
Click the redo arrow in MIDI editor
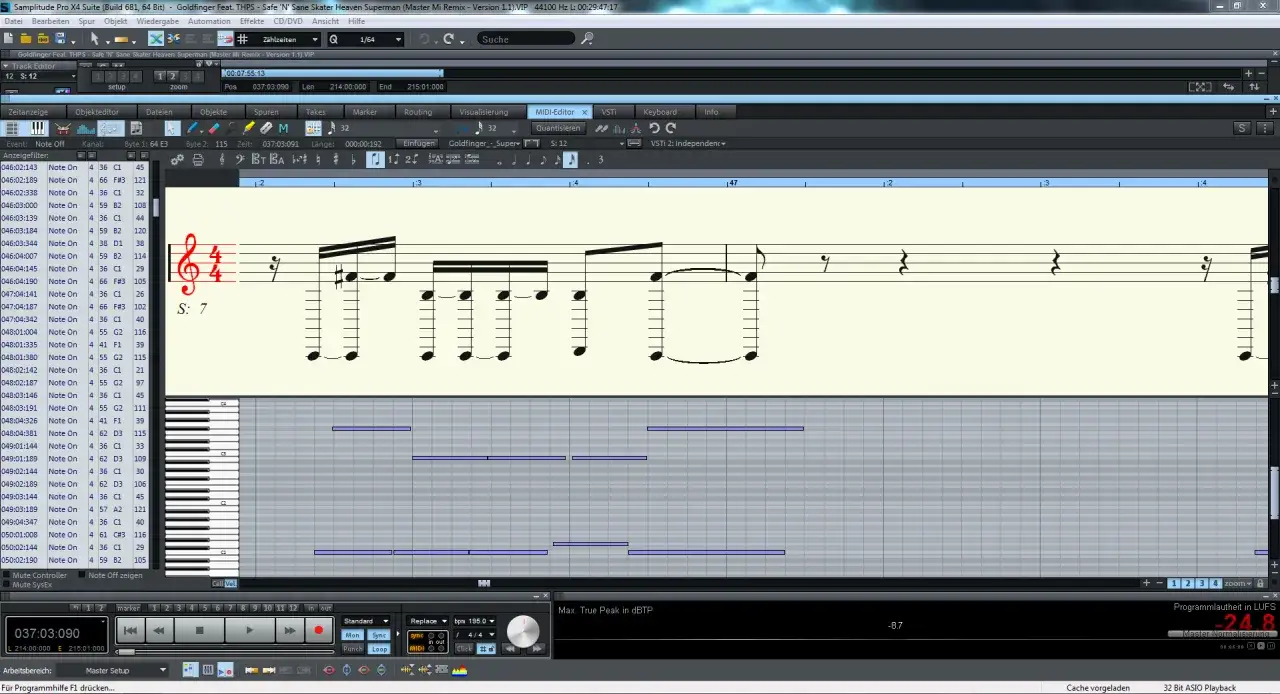671,128
